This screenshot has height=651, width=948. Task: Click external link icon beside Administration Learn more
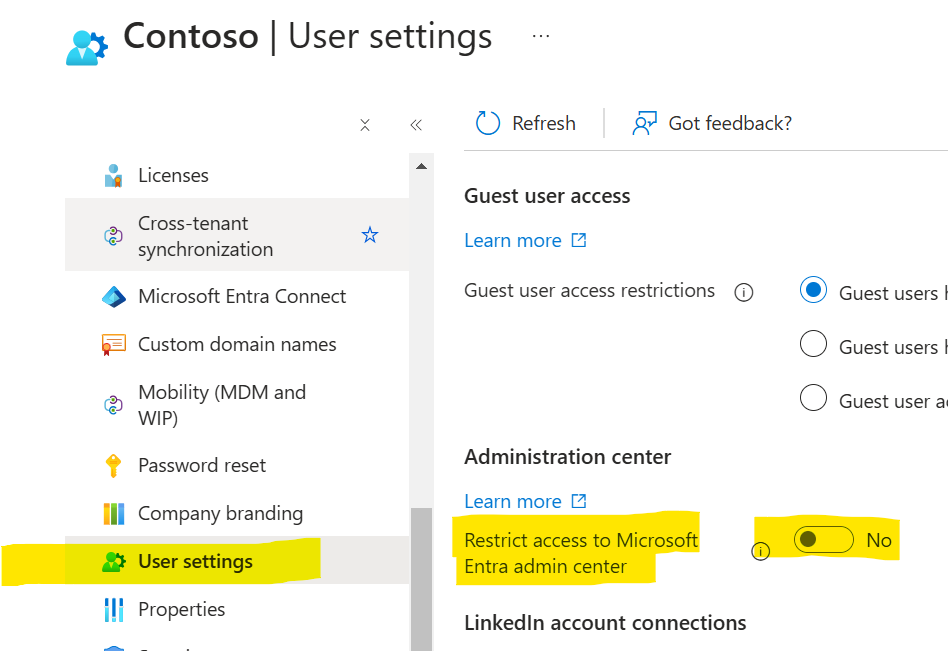(579, 501)
